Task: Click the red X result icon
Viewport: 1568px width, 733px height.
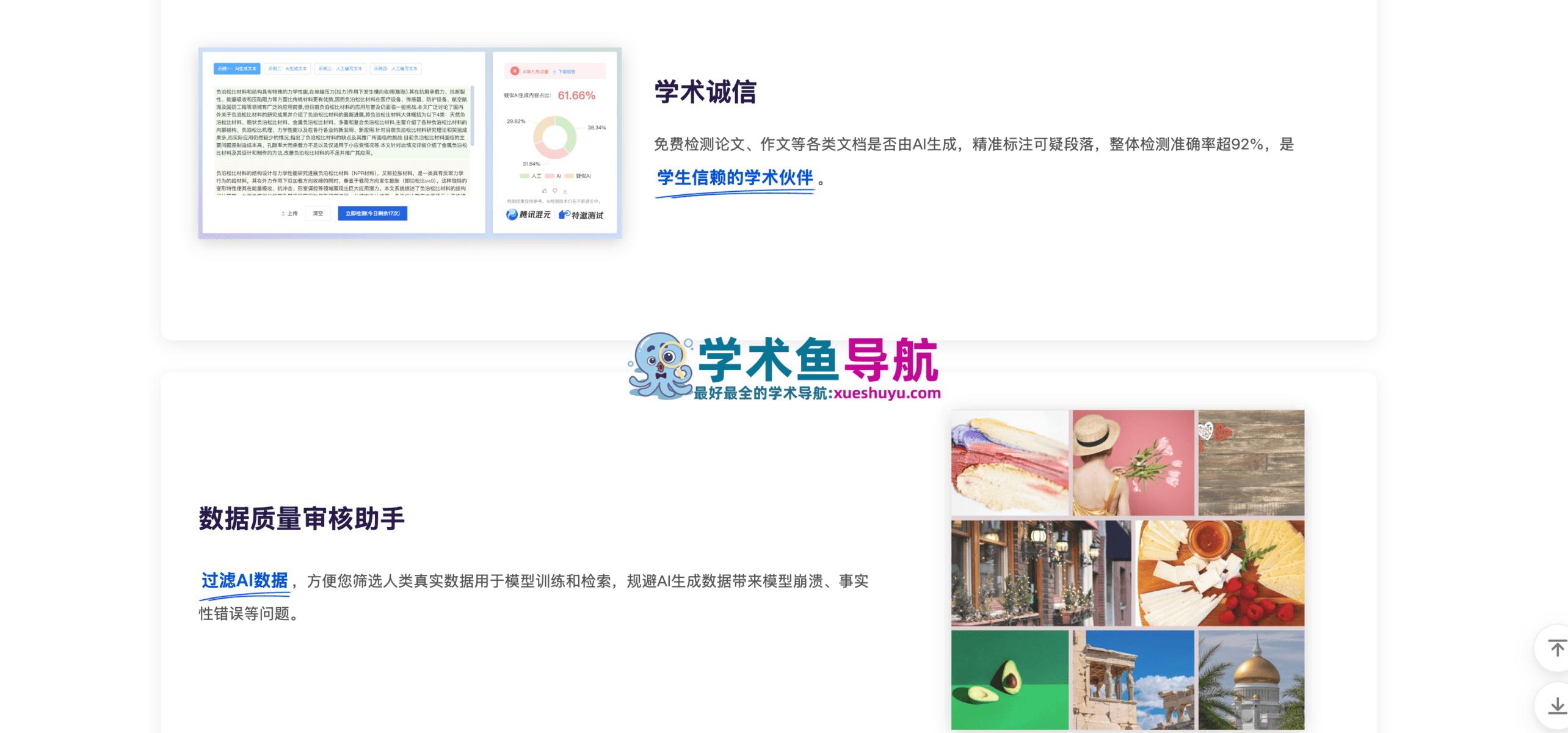Action: click(515, 71)
